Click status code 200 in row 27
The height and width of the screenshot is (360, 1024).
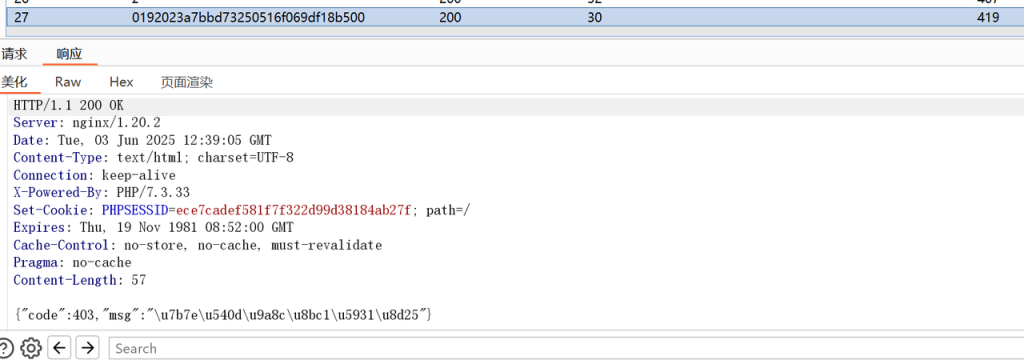click(x=450, y=18)
